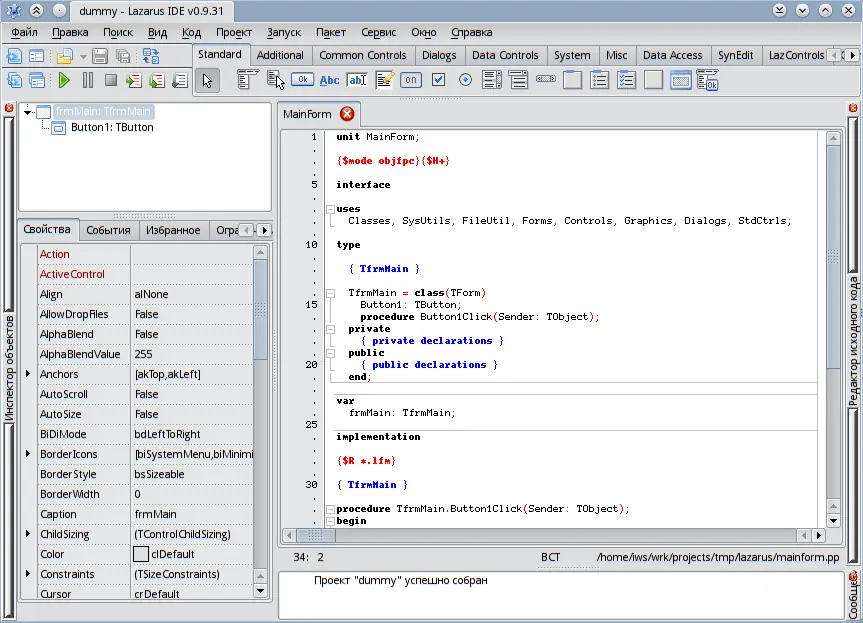863x623 pixels.
Task: Select the TPanel component icon
Action: click(653, 80)
